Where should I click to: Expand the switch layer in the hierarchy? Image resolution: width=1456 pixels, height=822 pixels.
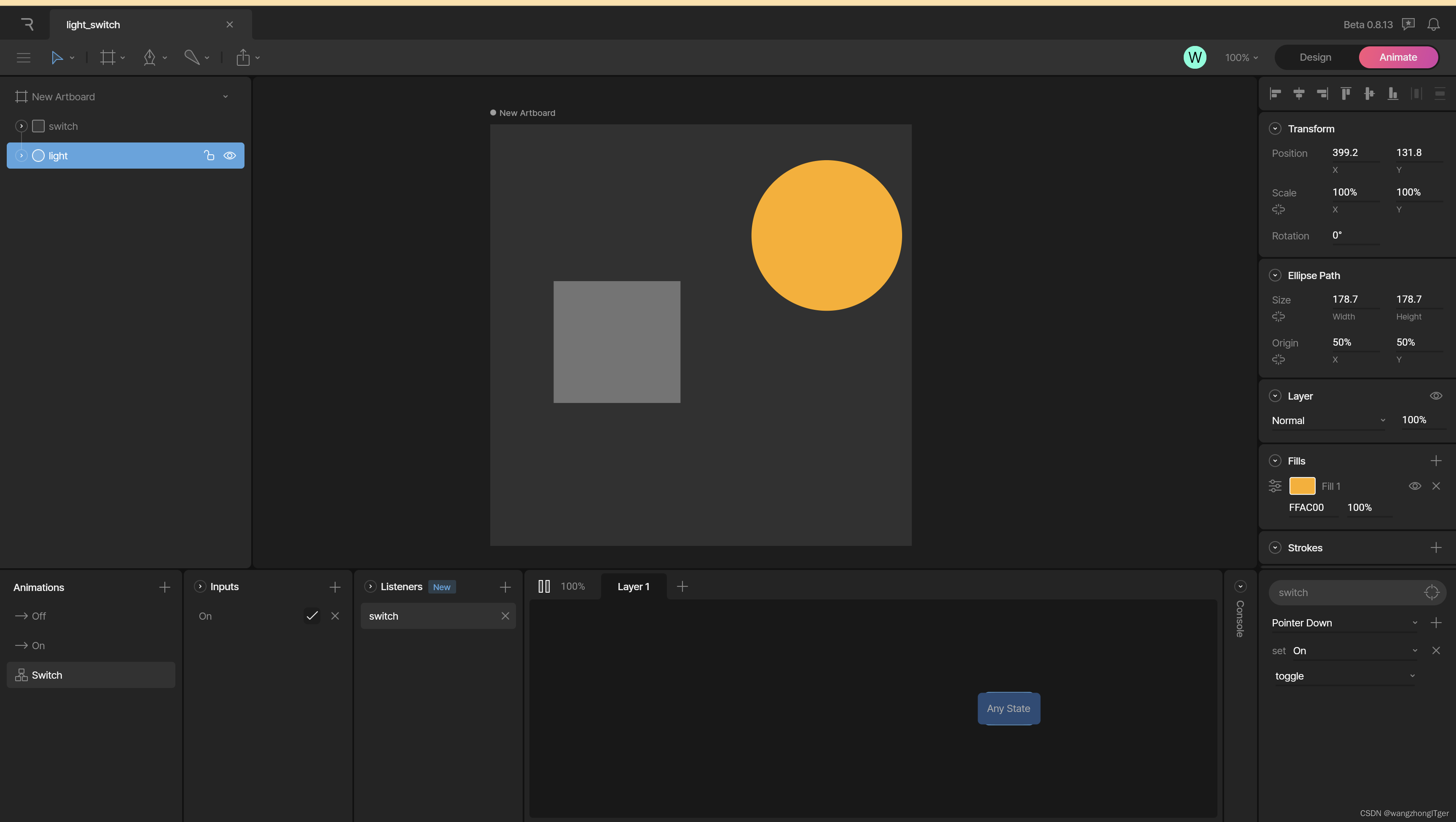point(21,126)
